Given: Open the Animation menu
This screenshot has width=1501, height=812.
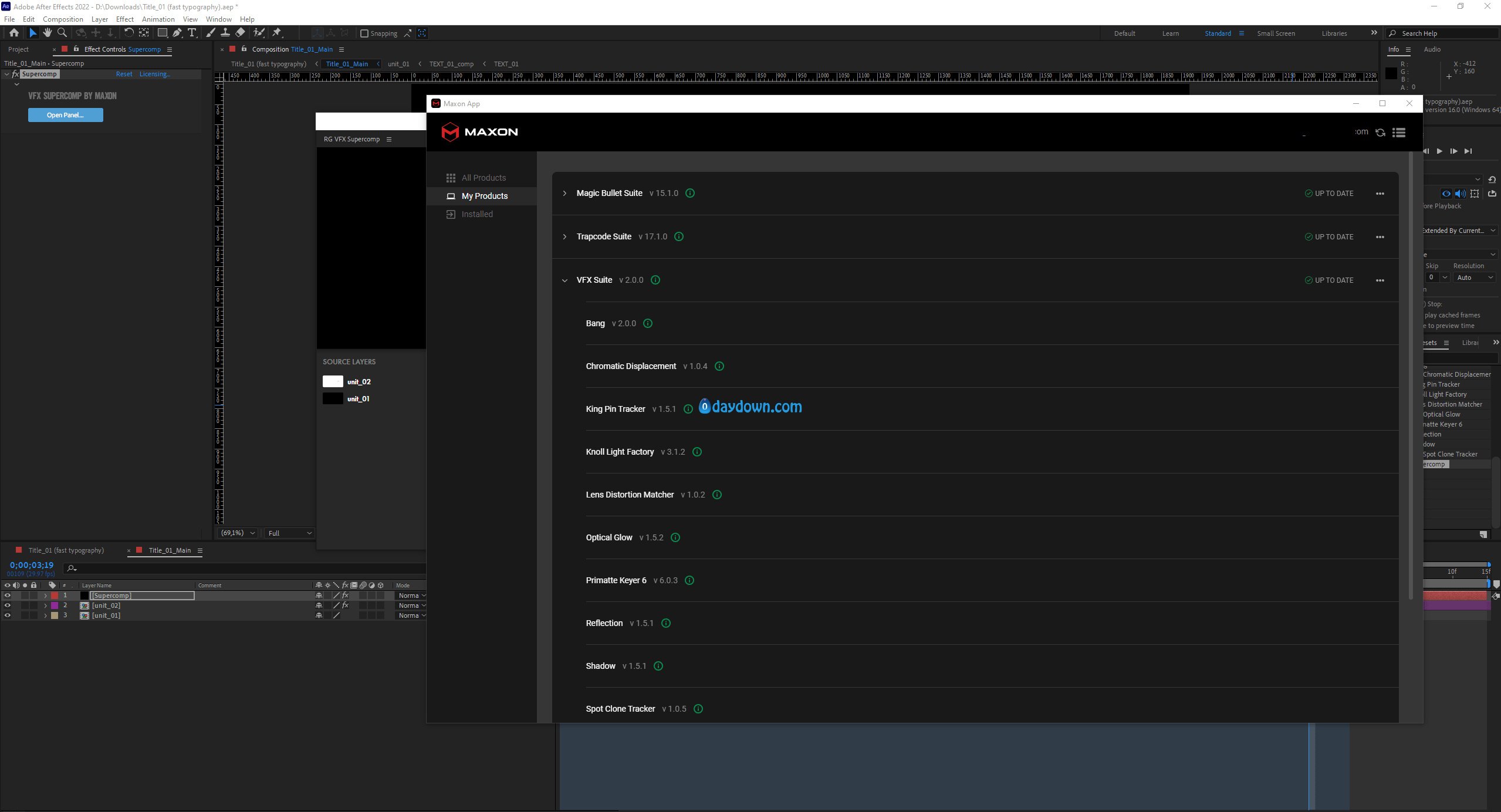Looking at the screenshot, I should [158, 19].
